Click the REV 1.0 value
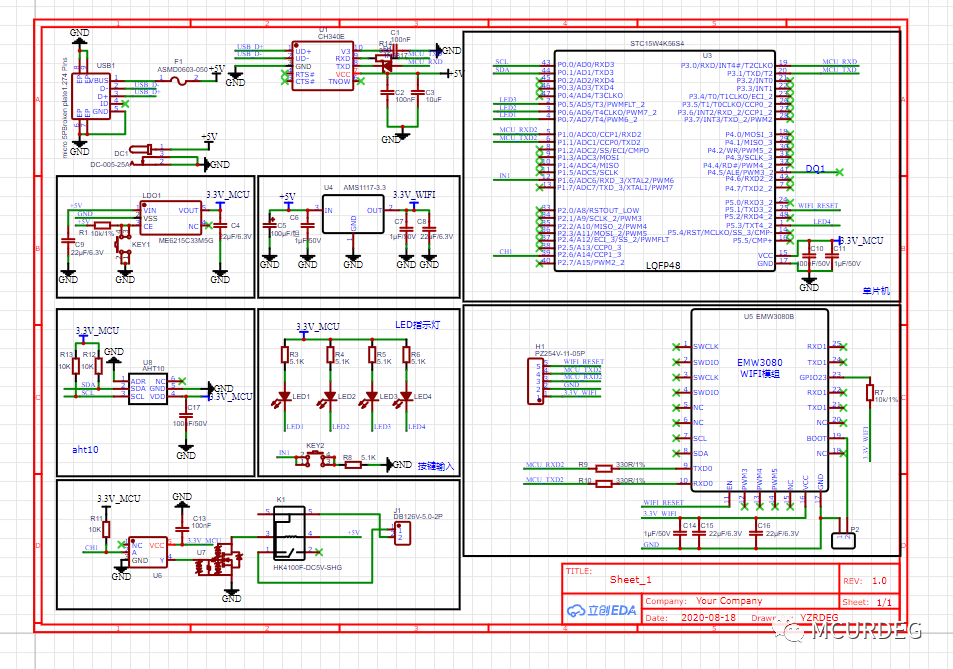The image size is (953, 669). pyautogui.click(x=879, y=581)
